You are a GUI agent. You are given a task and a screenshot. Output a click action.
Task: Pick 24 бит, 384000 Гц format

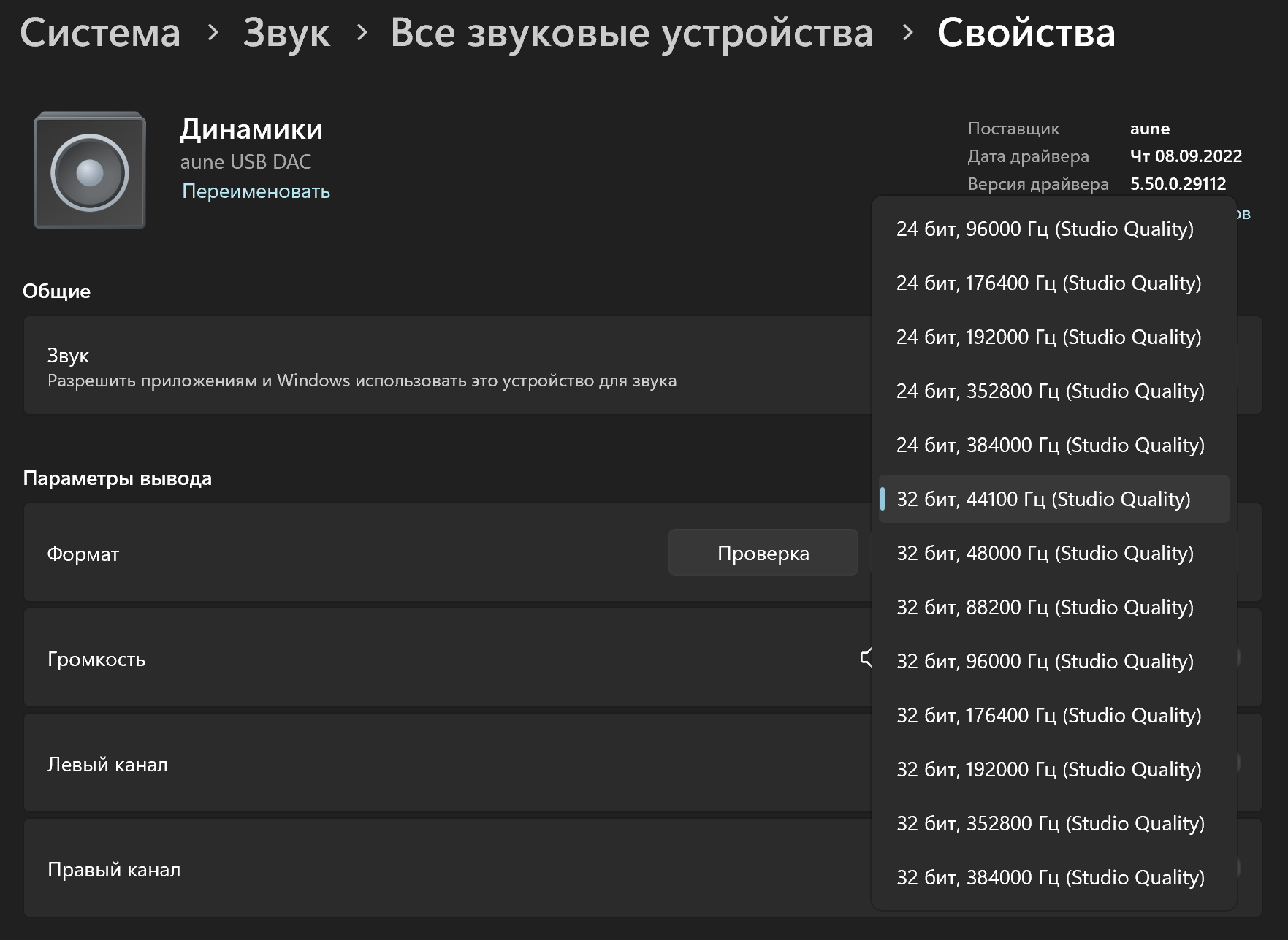click(1050, 446)
